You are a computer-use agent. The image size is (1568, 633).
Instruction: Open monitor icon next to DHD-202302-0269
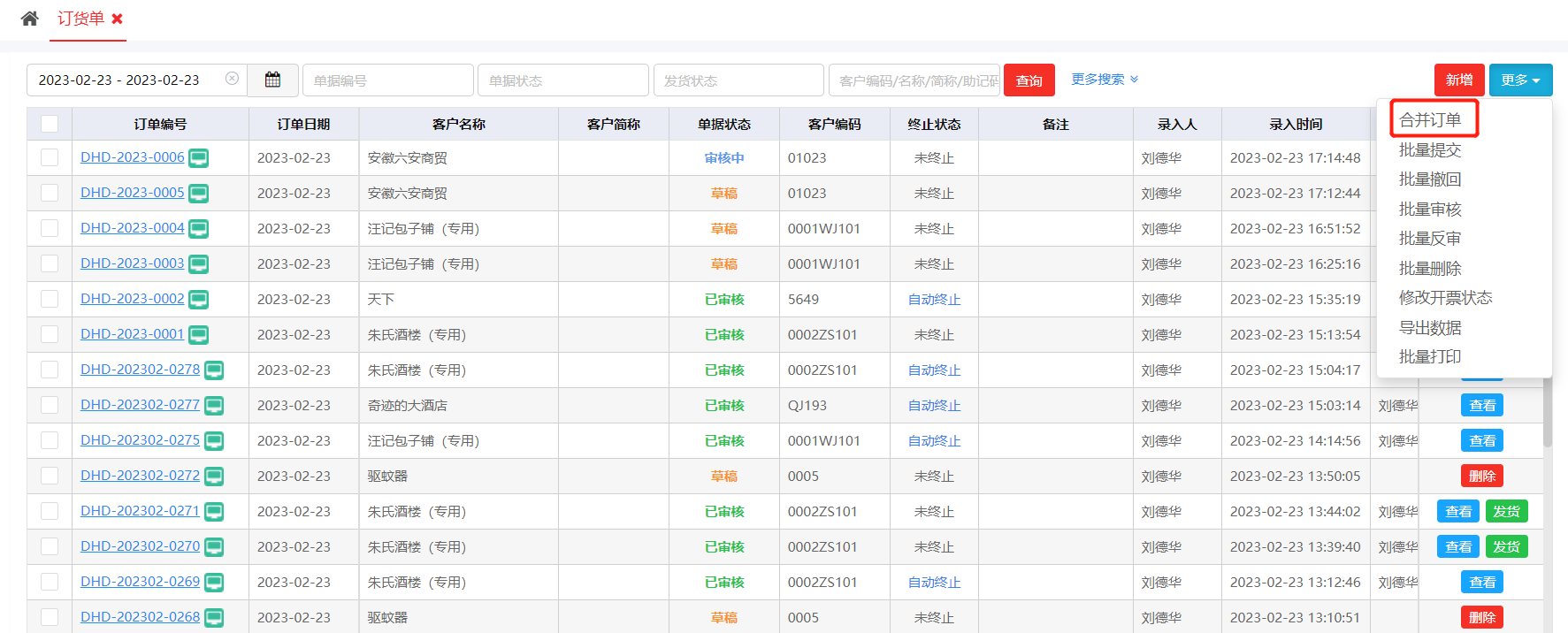214,583
